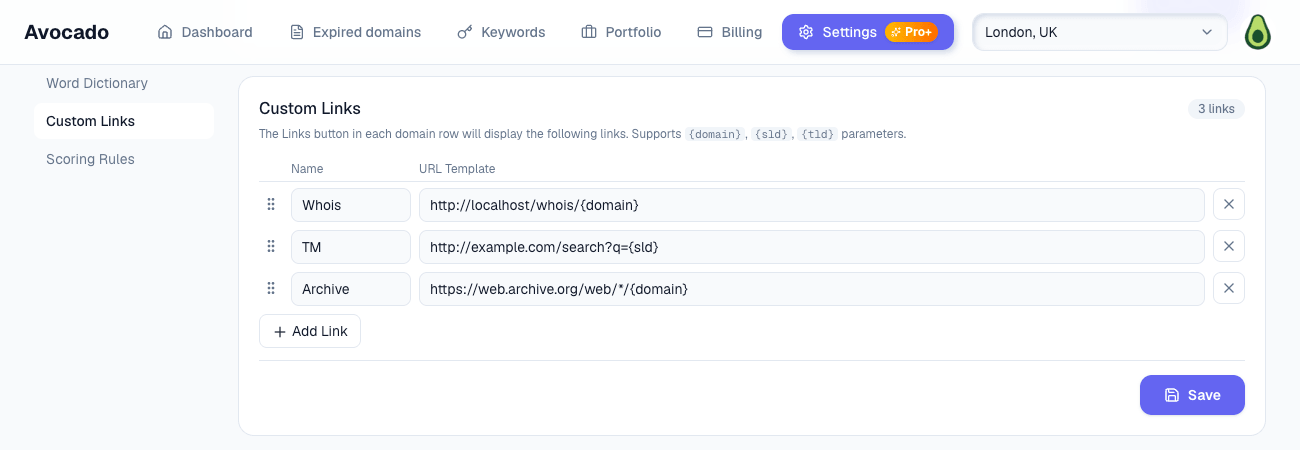Grab the drag handle for the TM row
The image size is (1300, 450).
coord(271,246)
